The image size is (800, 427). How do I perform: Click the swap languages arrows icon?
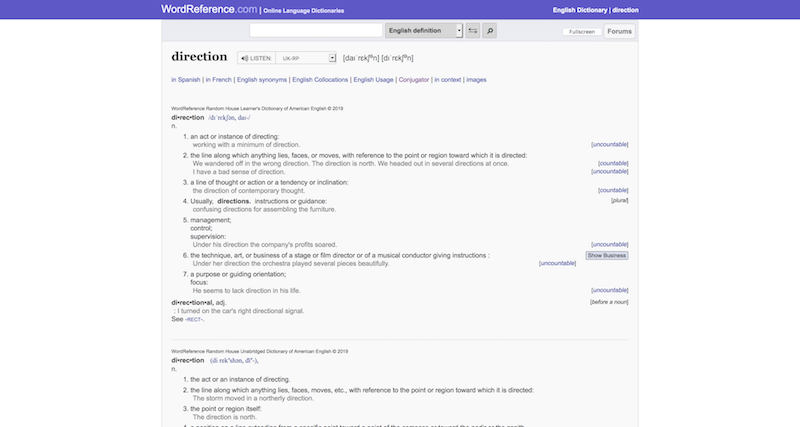point(473,31)
